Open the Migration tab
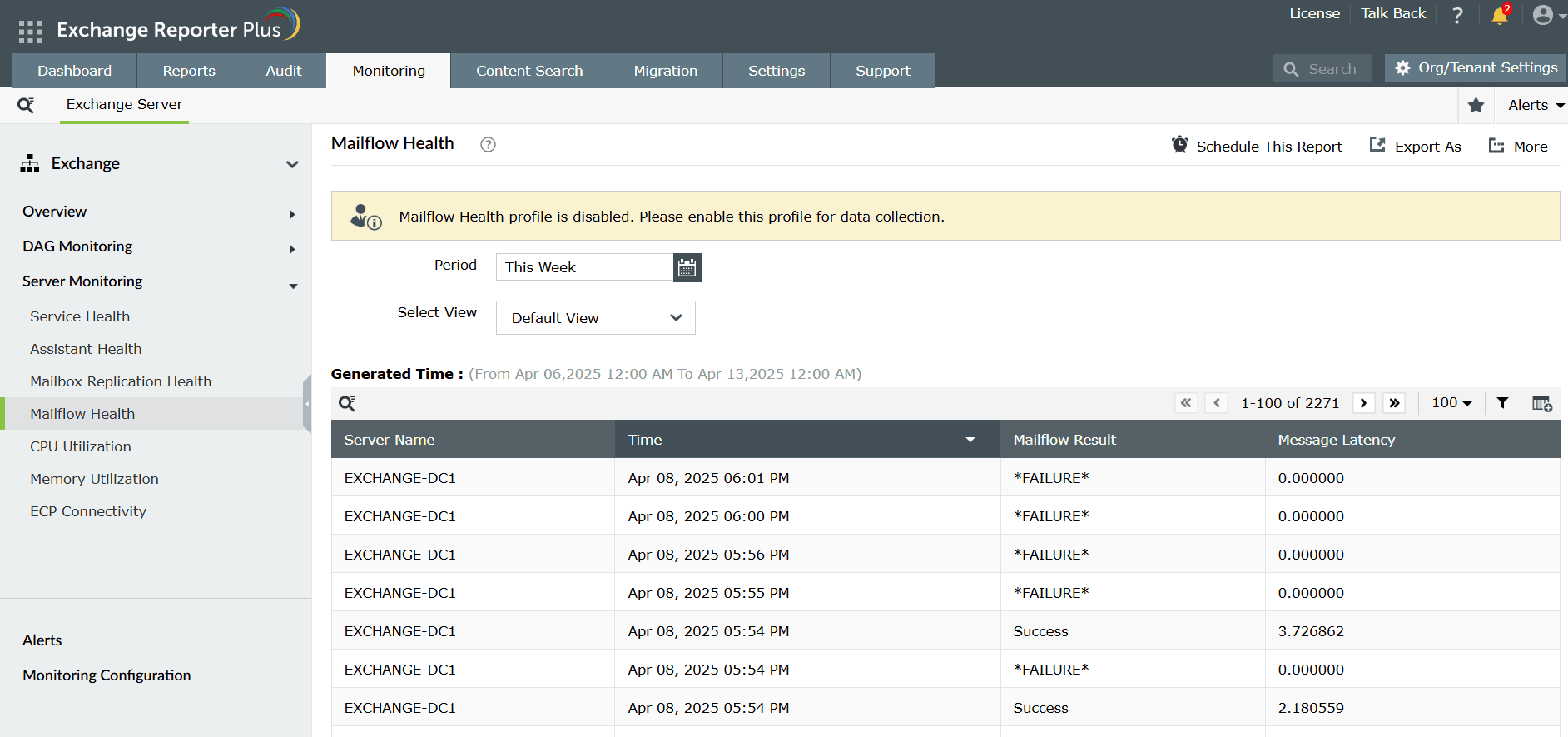 pyautogui.click(x=666, y=71)
